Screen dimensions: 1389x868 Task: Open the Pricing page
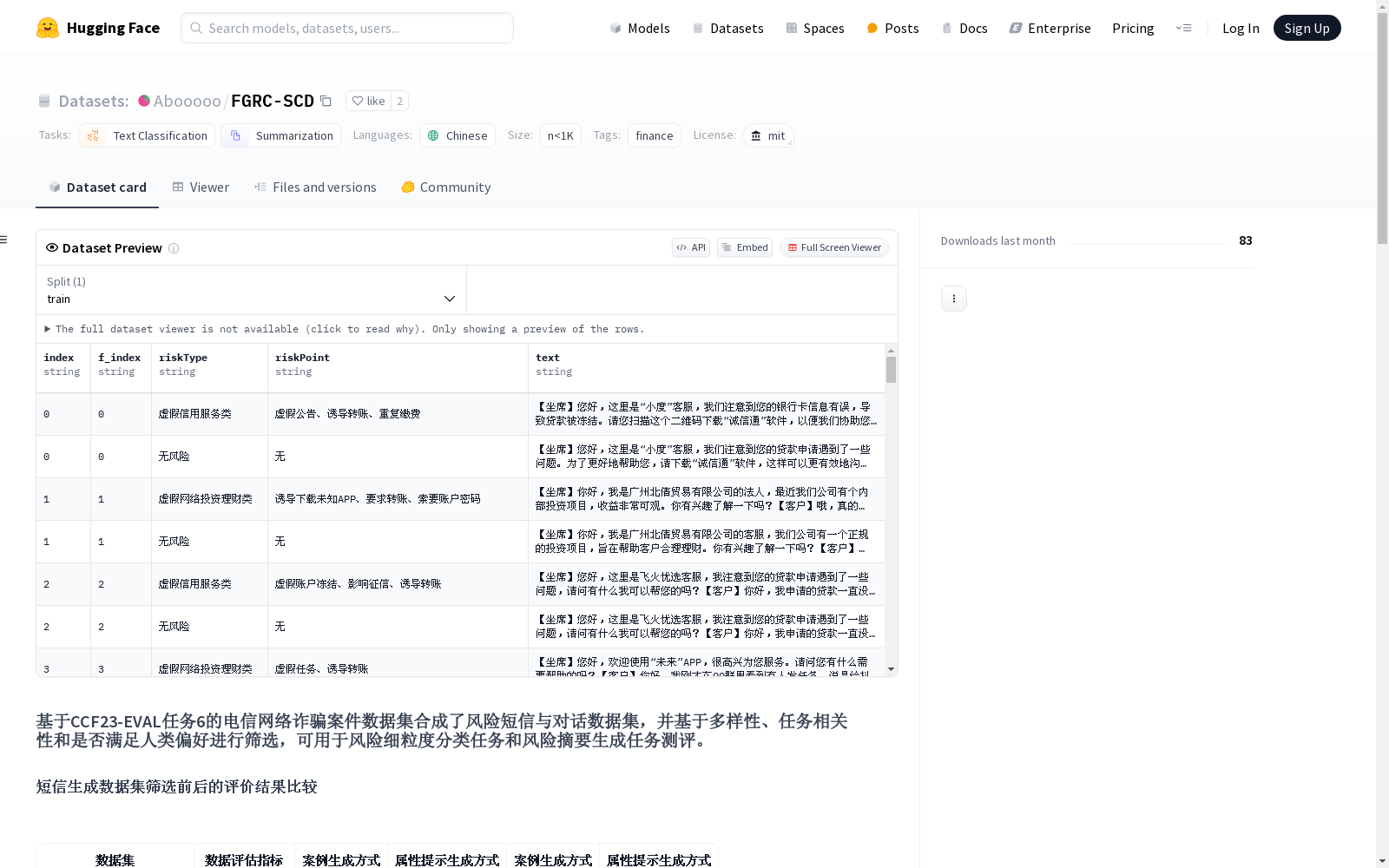tap(1133, 28)
